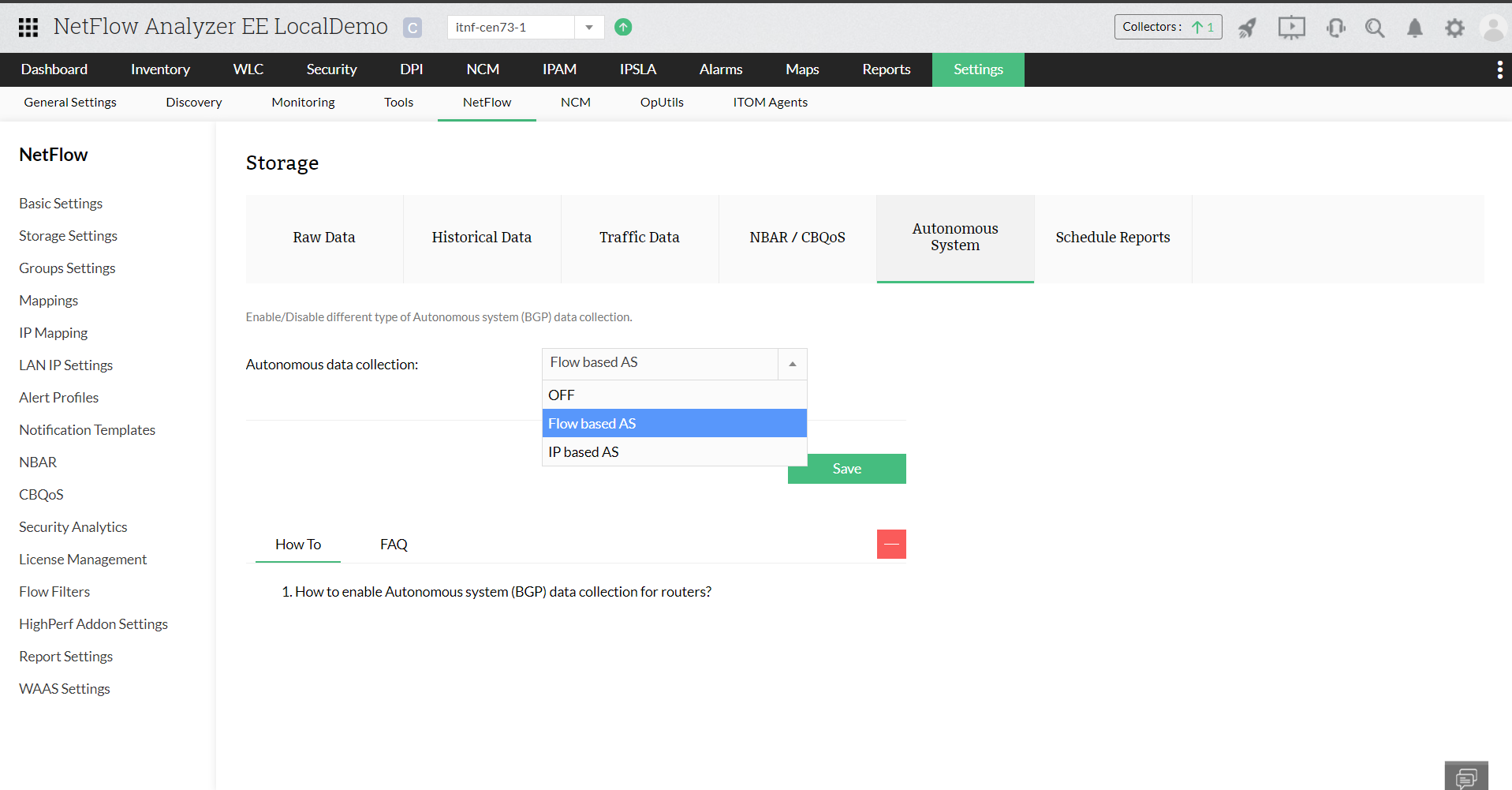Viewport: 1512px width, 790px height.
Task: Switch to Discovery sub-tab
Action: point(194,103)
